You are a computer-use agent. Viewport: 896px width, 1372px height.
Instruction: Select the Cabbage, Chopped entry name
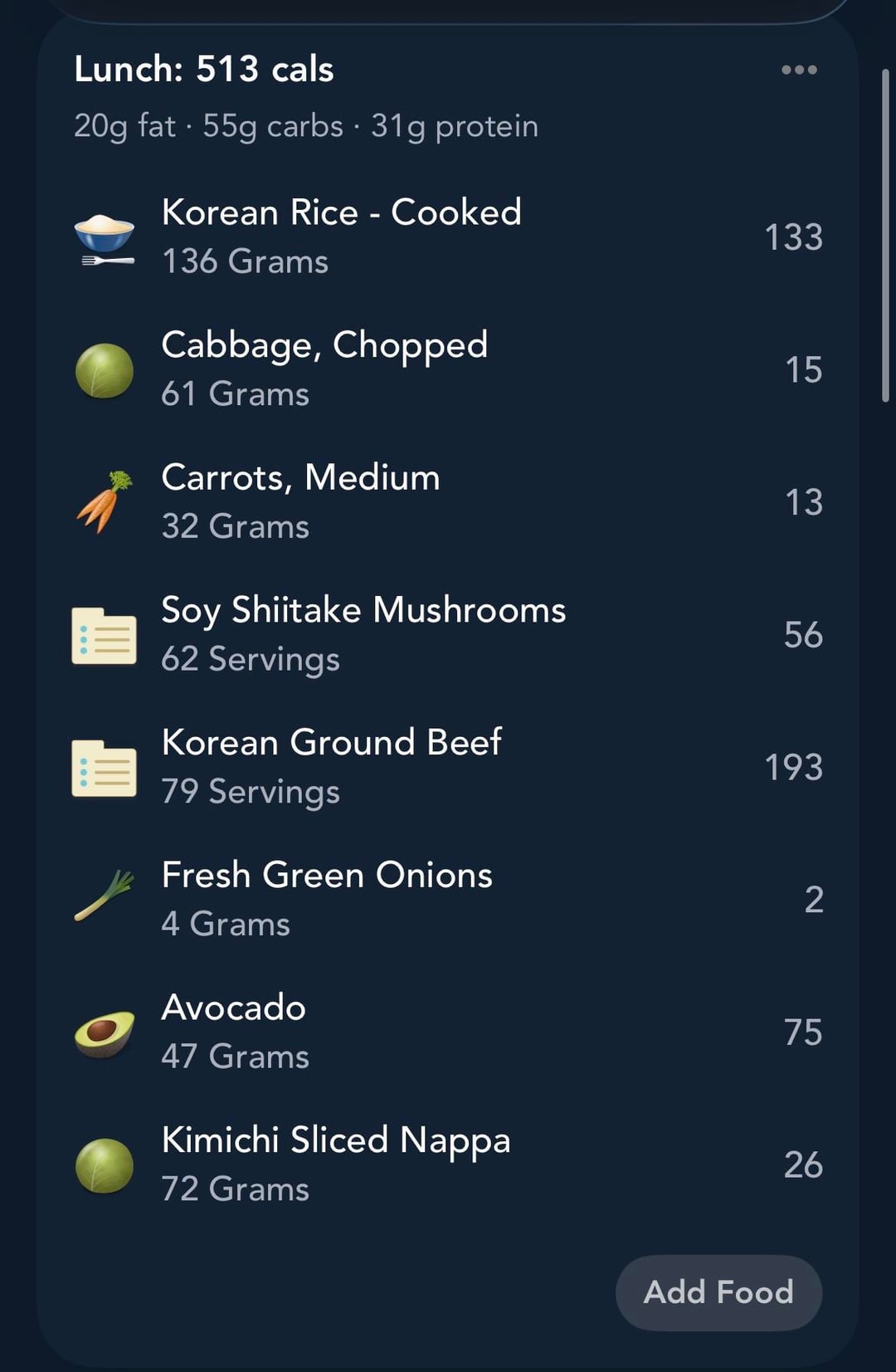tap(324, 345)
